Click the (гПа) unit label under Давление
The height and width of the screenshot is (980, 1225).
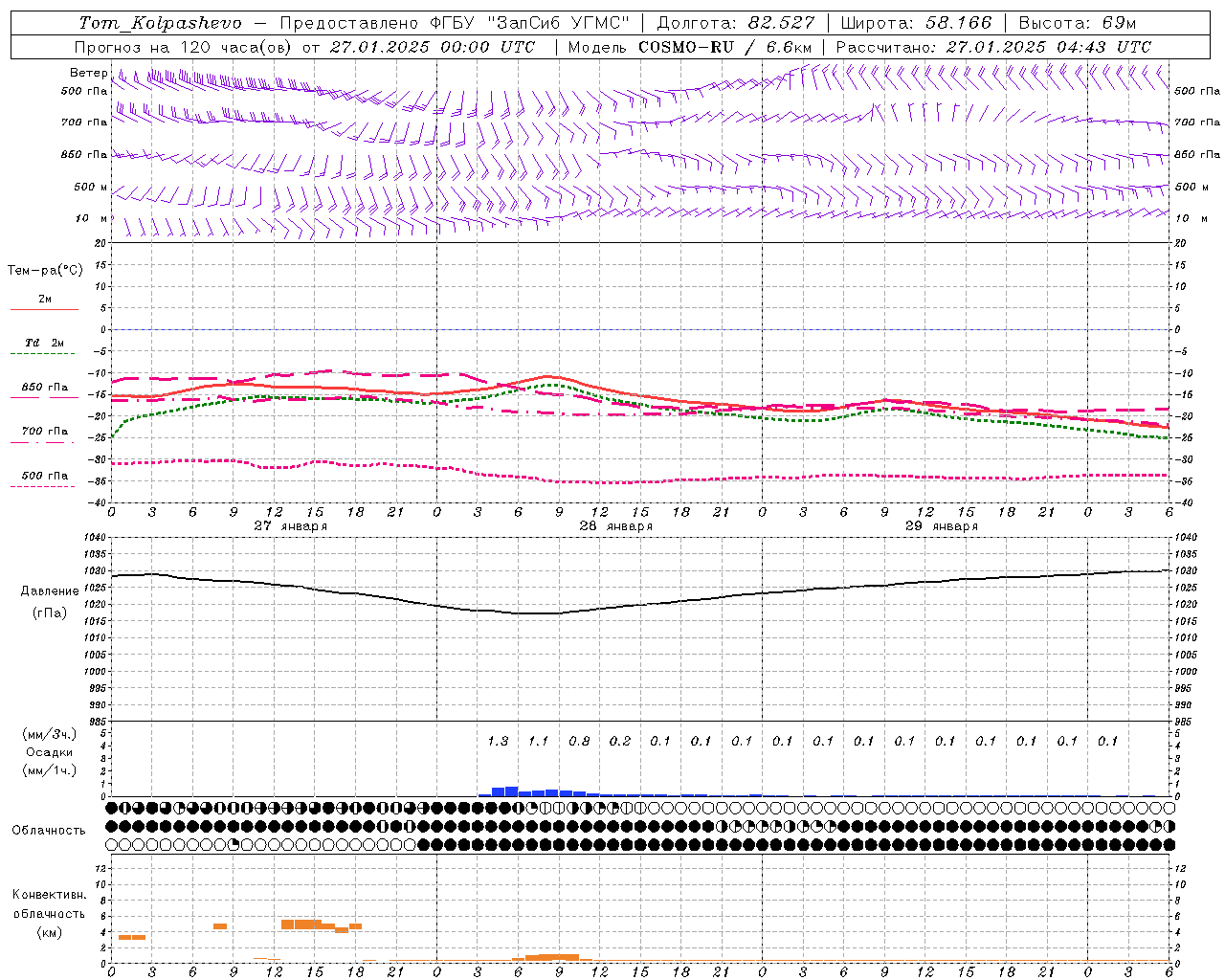pyautogui.click(x=50, y=612)
